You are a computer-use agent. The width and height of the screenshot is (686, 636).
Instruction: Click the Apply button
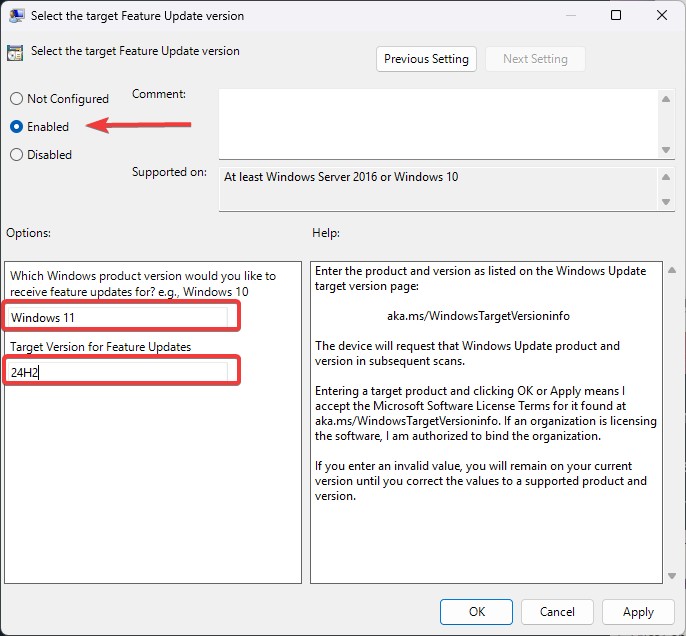click(x=638, y=612)
